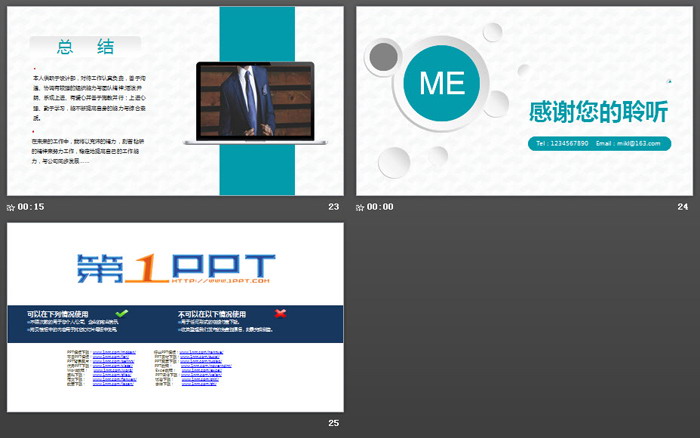This screenshot has height=438, width=700.
Task: Click the 00:00 timing under slide 24
Action: (x=380, y=207)
